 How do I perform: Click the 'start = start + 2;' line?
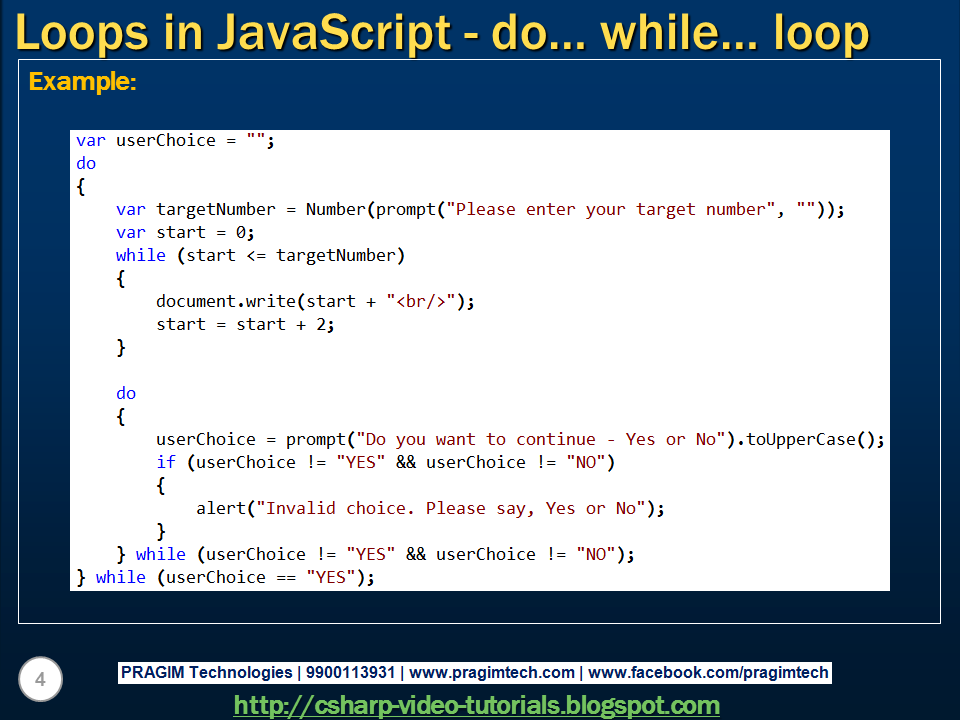click(235, 324)
